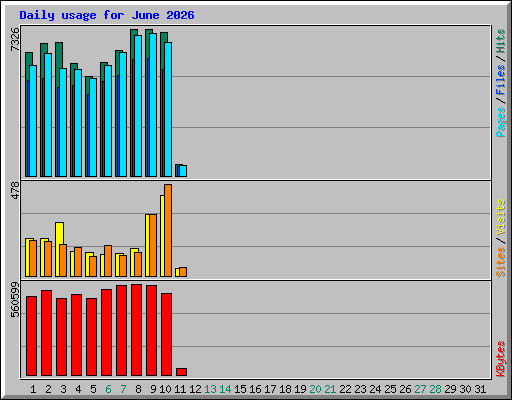Select green weekend day 28 label

(435, 389)
